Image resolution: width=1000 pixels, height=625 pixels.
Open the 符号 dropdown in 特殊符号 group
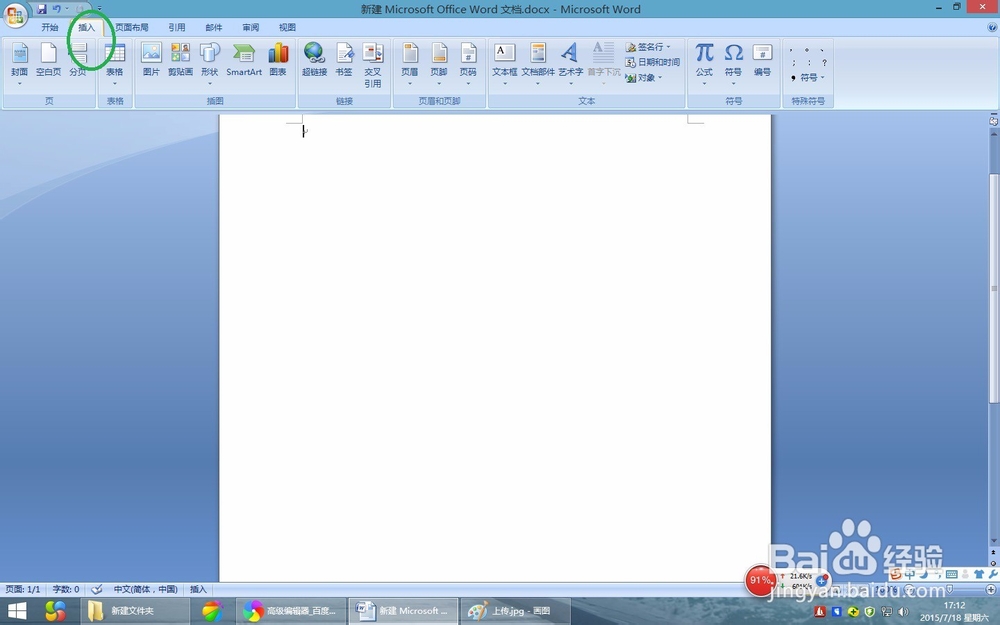(808, 78)
